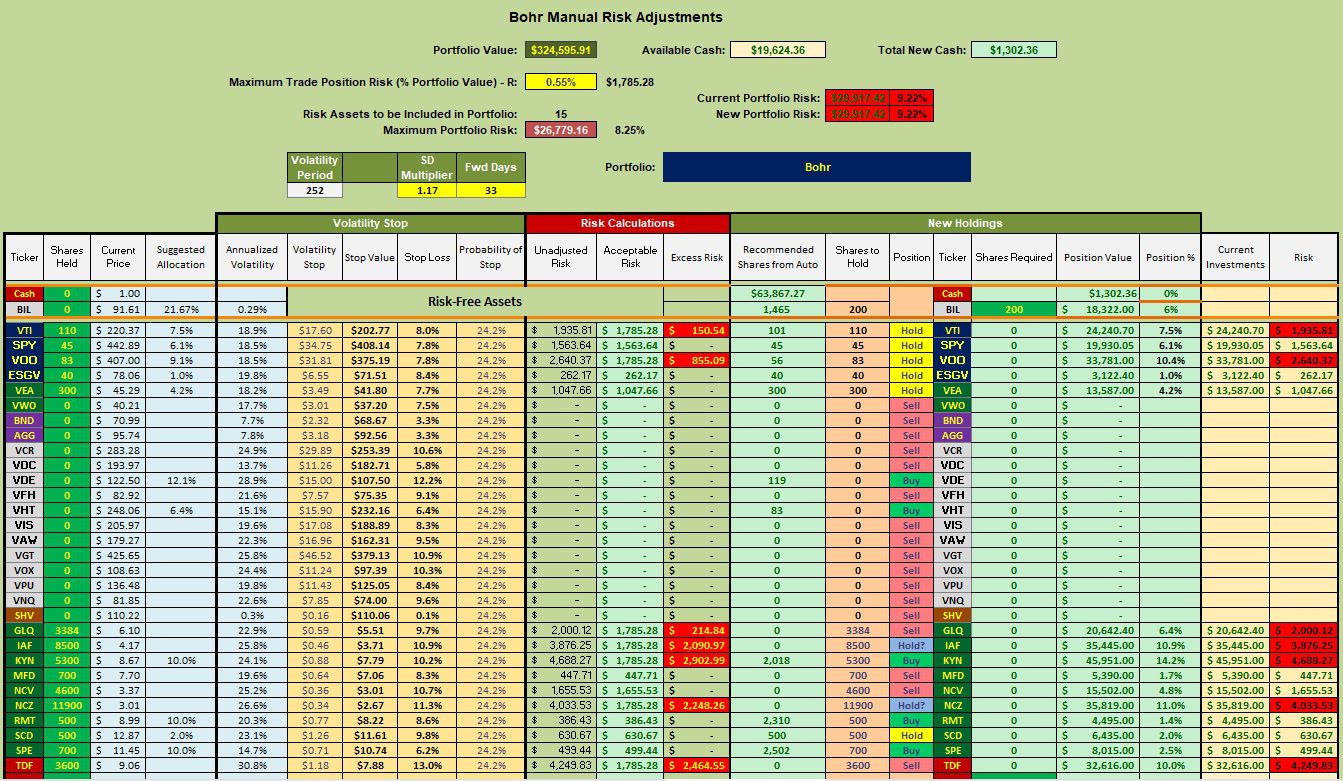Select the BIL position value 18,322.00

(x=1098, y=310)
